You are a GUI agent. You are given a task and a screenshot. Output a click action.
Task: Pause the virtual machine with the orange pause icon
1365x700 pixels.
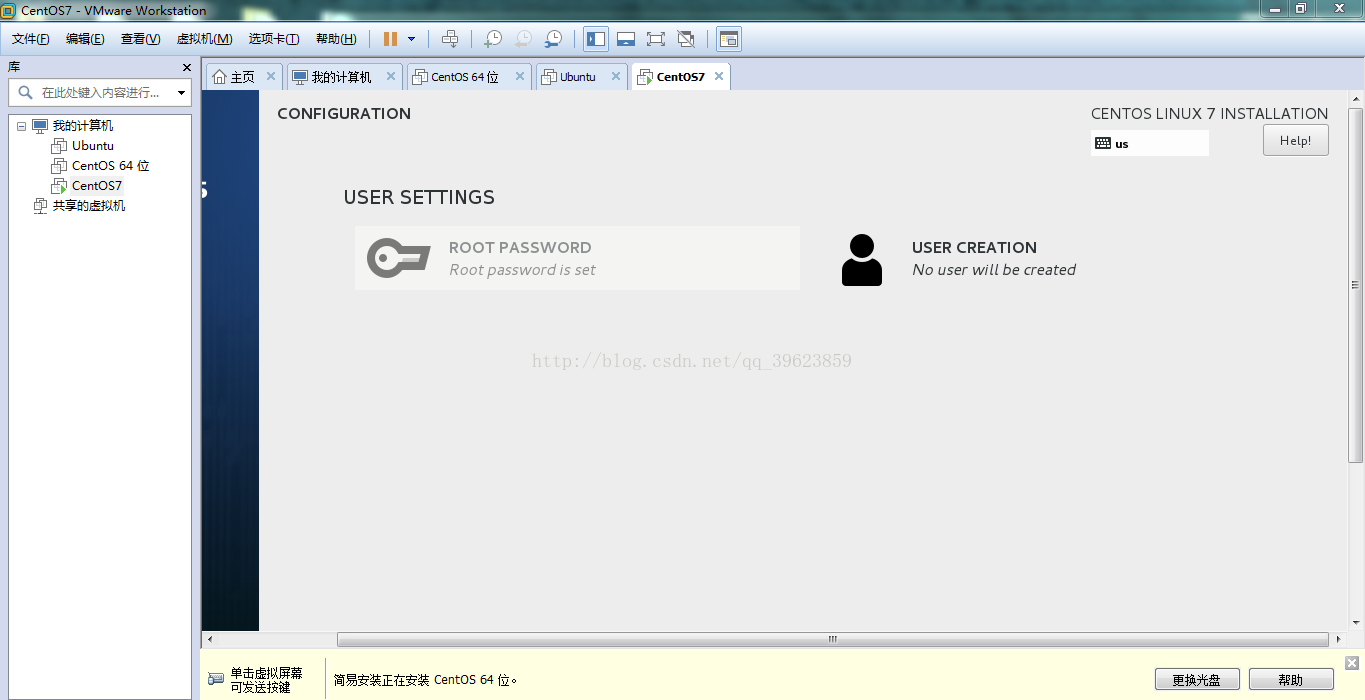click(x=390, y=39)
